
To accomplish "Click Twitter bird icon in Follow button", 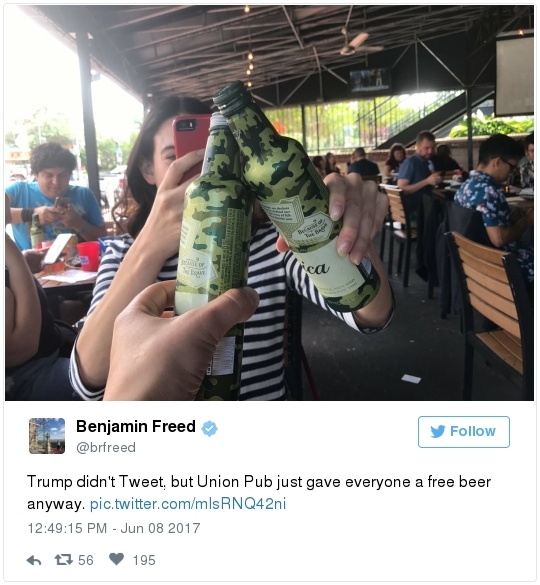I will (x=437, y=431).
